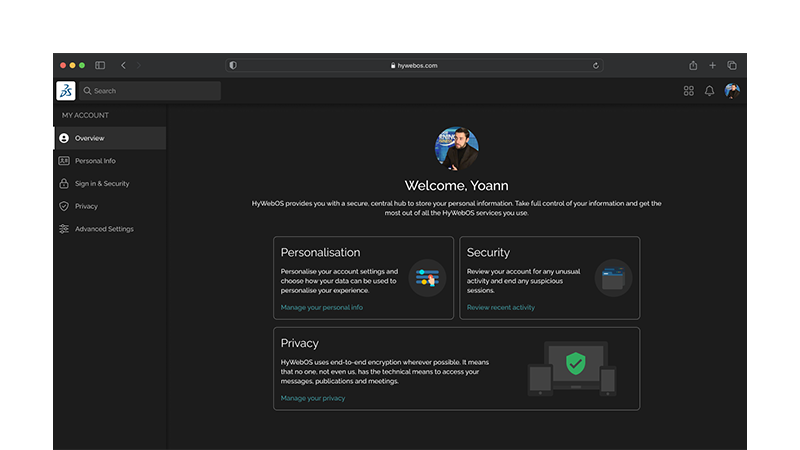This screenshot has height=450, width=800.
Task: Open Privacy section in sidebar
Action: click(x=110, y=206)
